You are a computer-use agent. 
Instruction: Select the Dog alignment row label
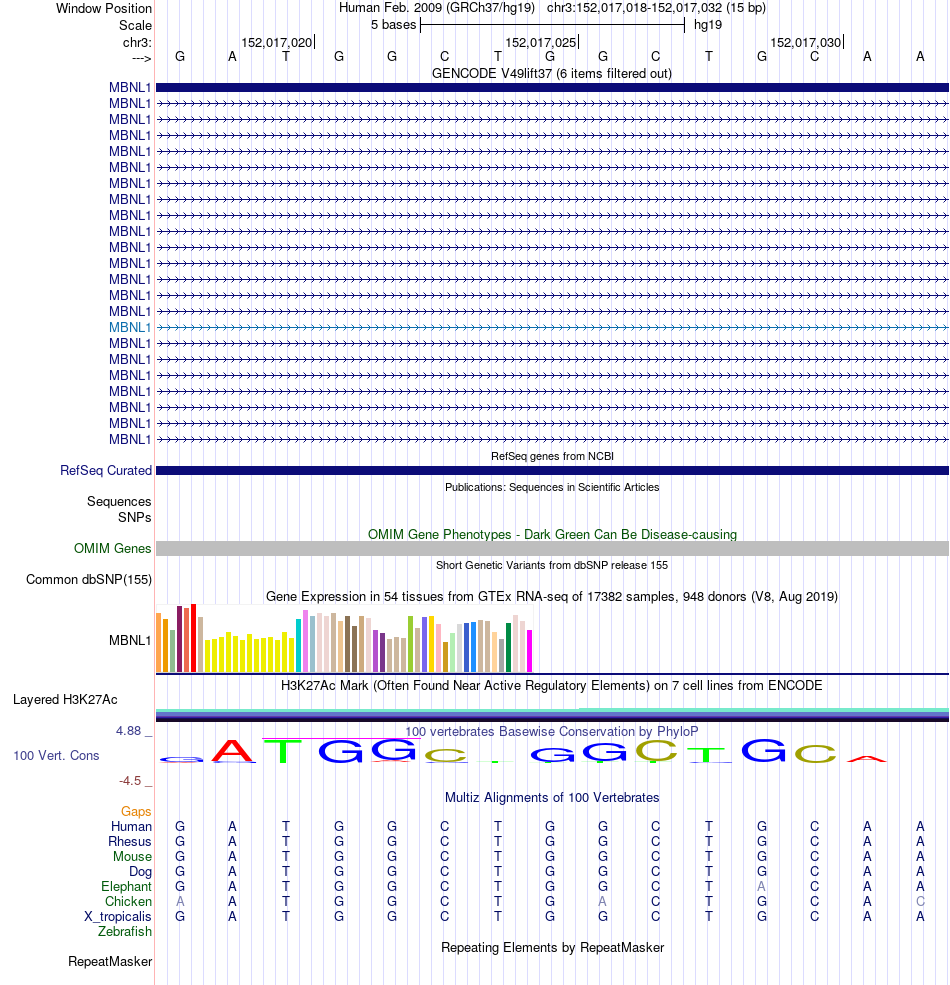click(140, 871)
